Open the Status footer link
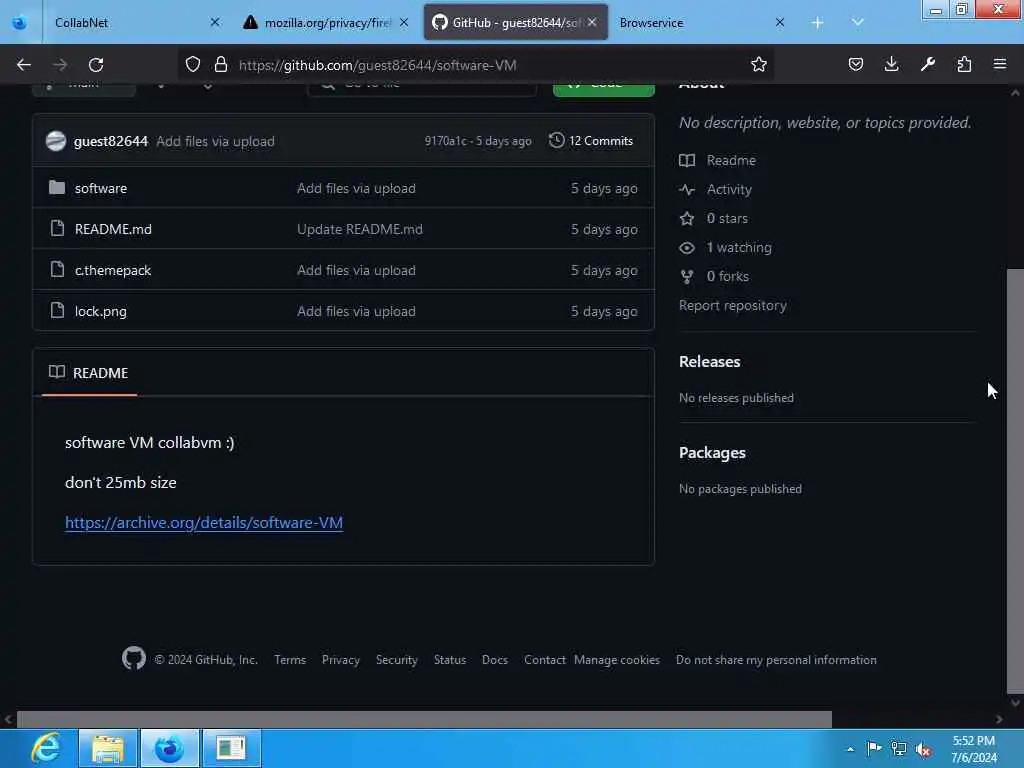This screenshot has width=1024, height=768. [x=450, y=660]
